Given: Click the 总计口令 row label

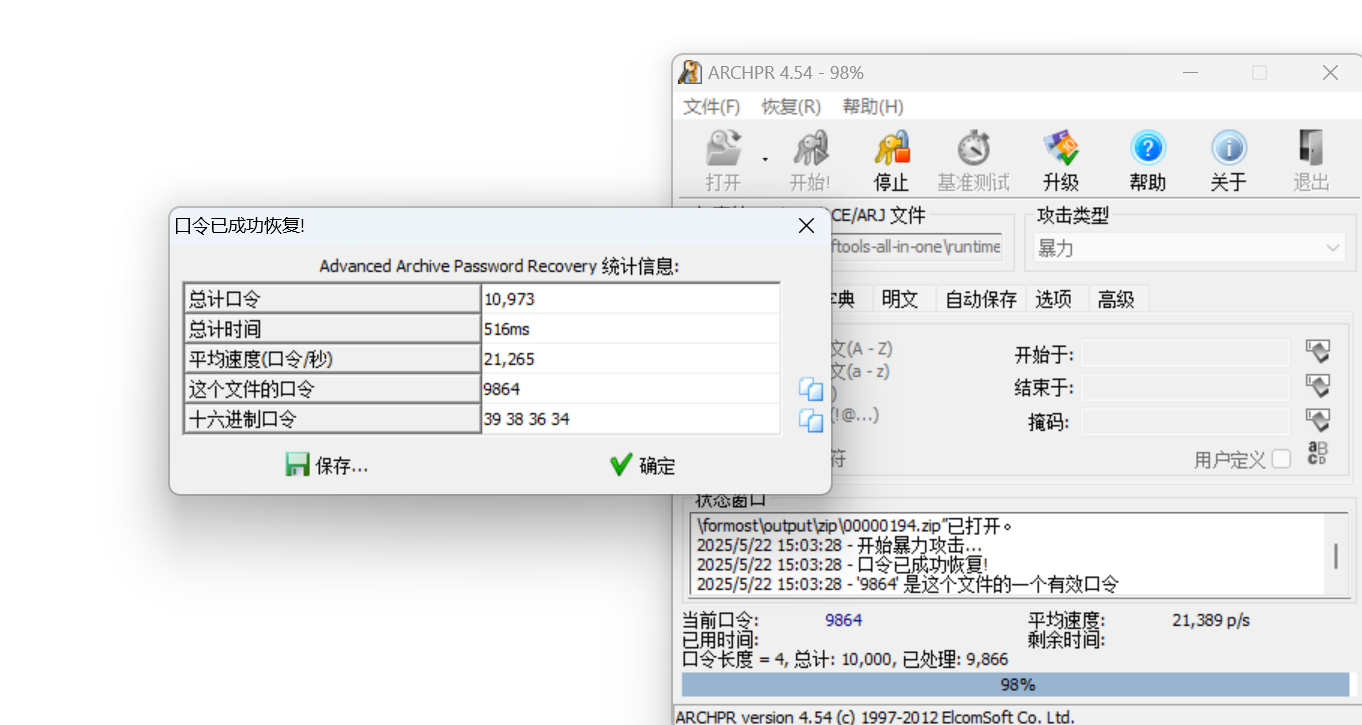Looking at the screenshot, I should (332, 299).
